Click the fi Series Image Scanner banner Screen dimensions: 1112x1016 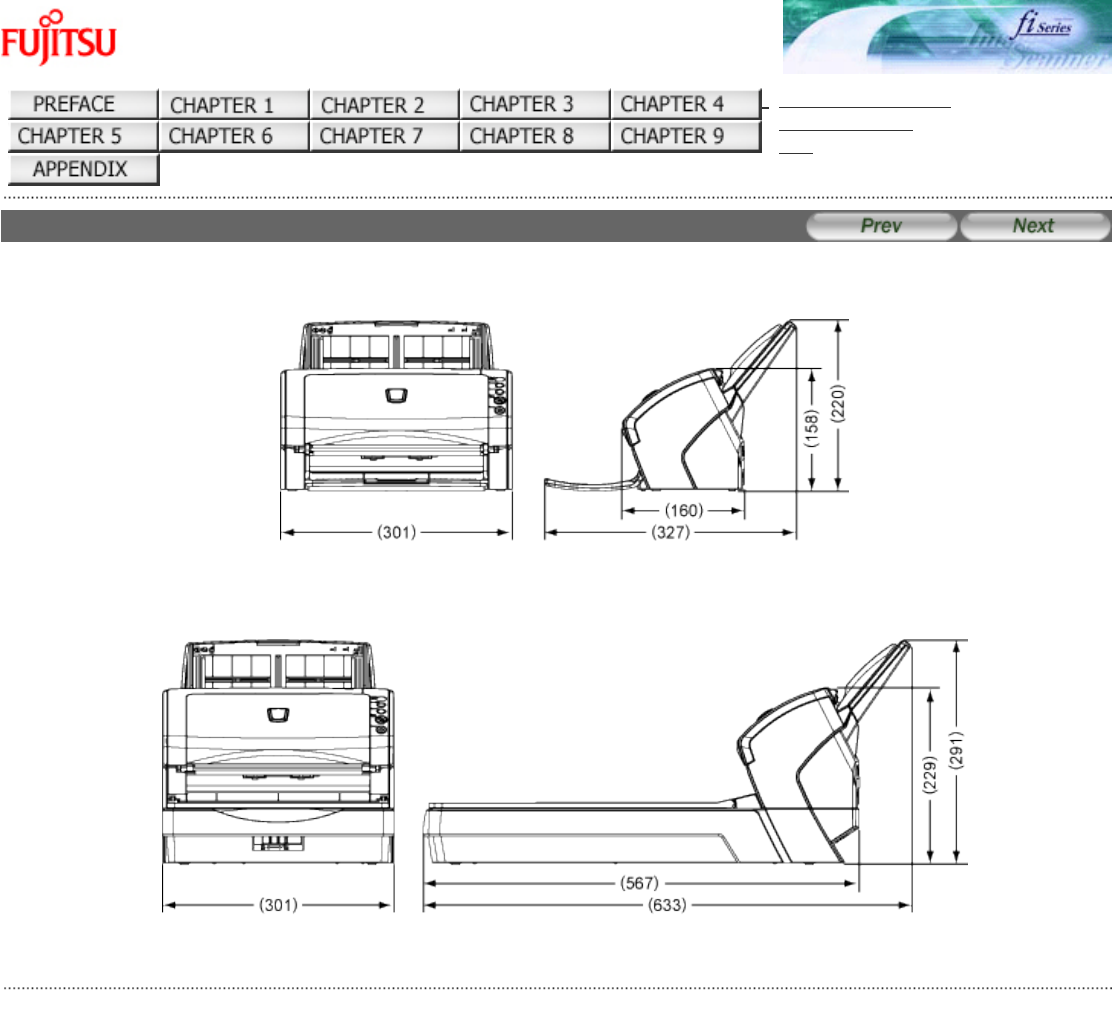(x=946, y=37)
